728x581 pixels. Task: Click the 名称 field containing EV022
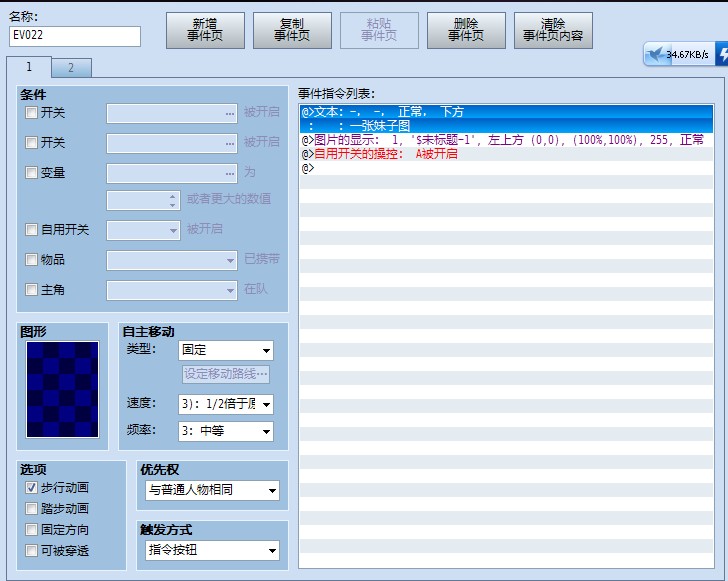click(x=75, y=36)
